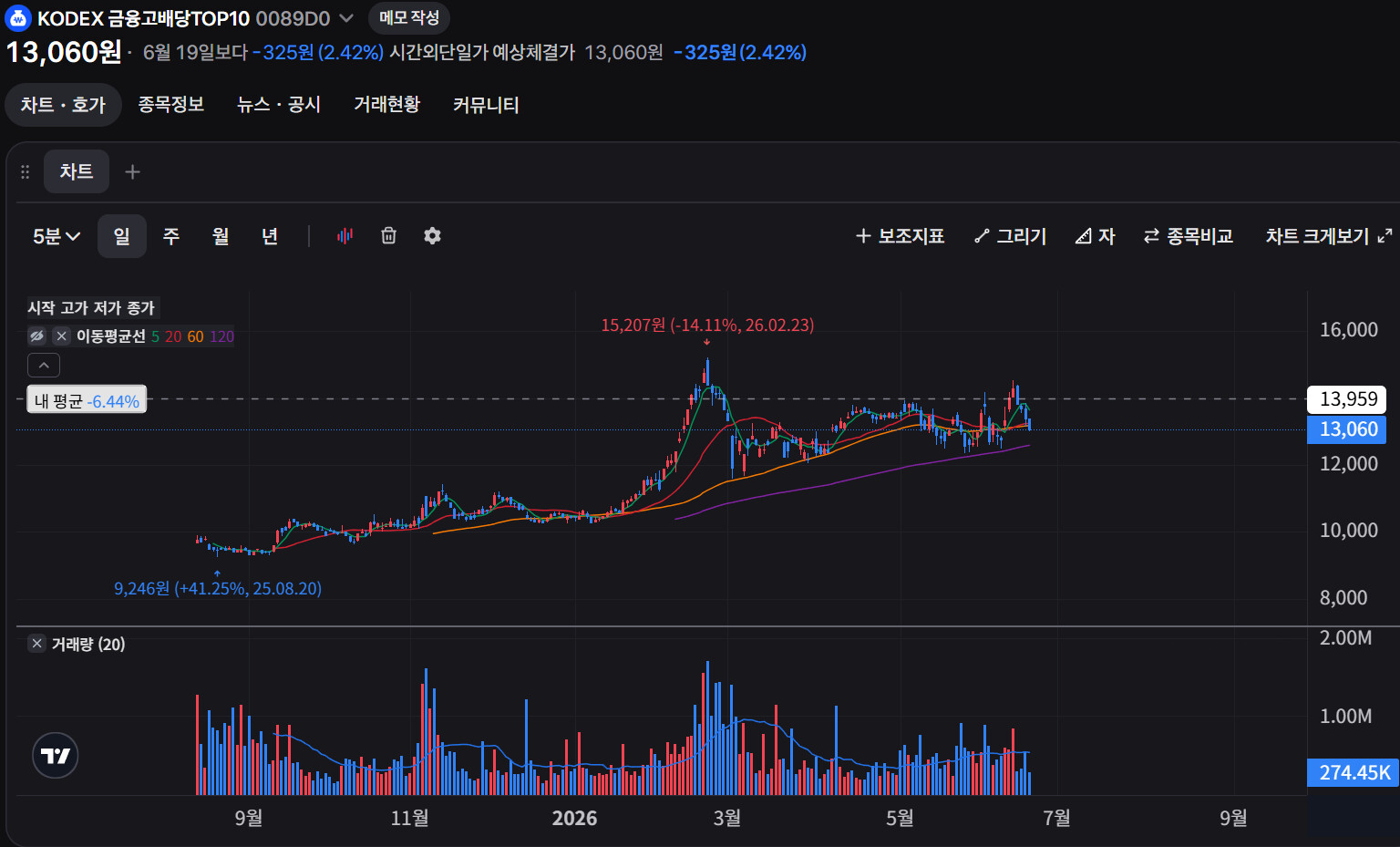Add a new chart panel with plus icon

tap(132, 171)
